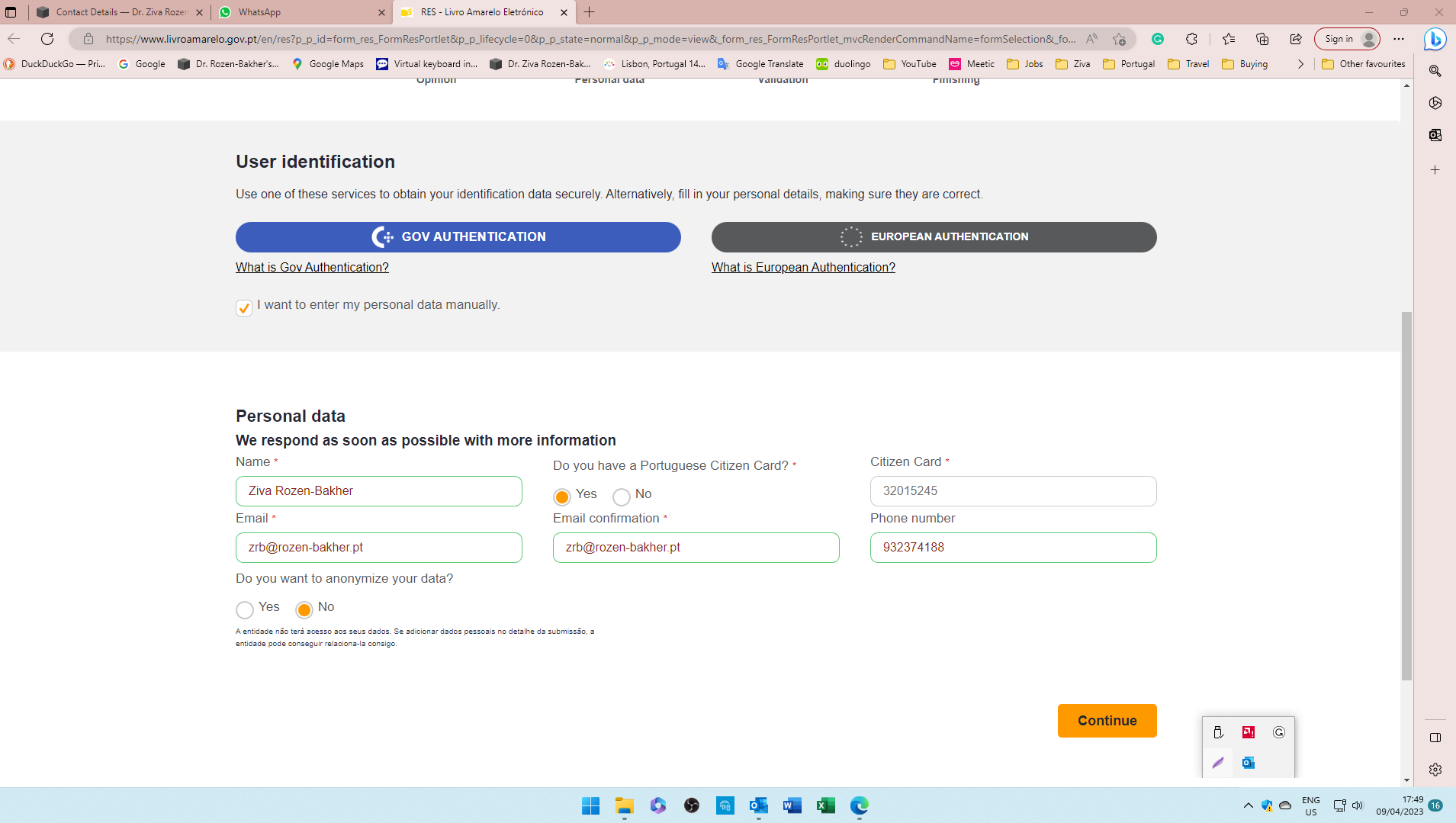Open the Jobs bookmarks folder
The image size is (1456, 823).
click(1025, 64)
